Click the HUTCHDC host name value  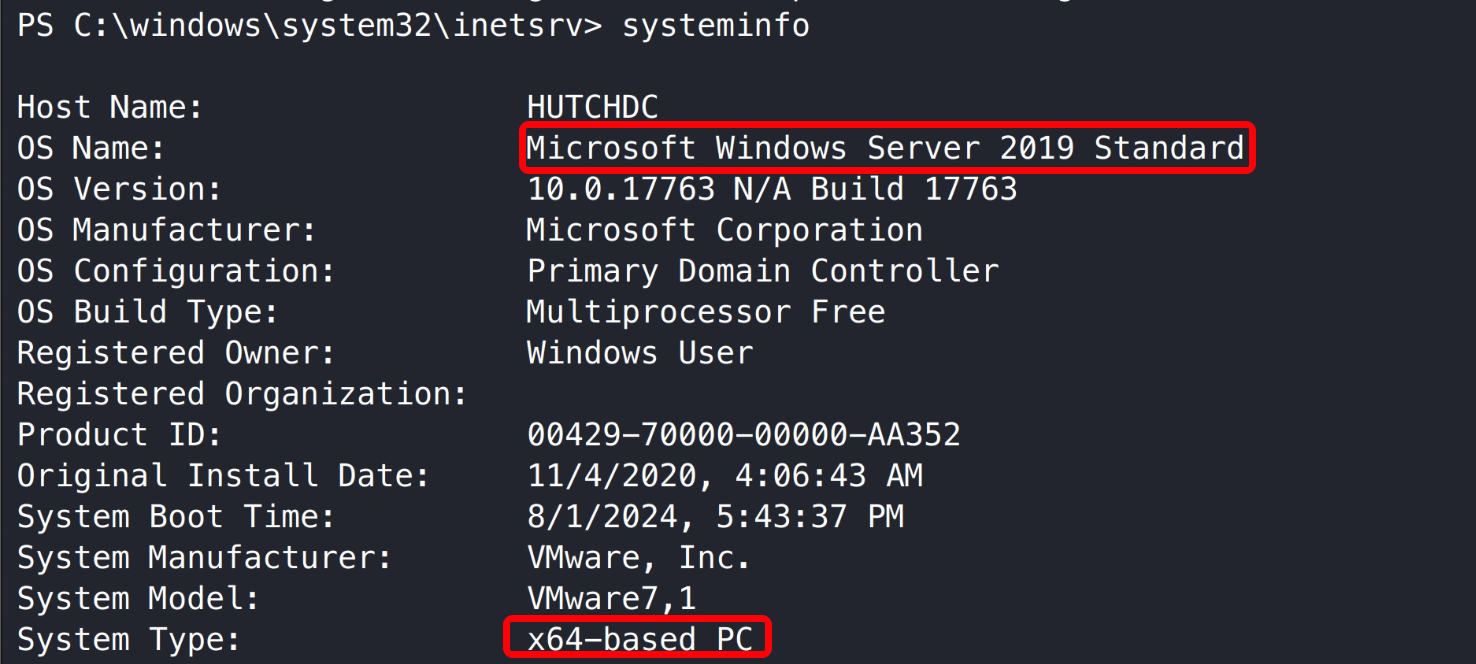[592, 107]
